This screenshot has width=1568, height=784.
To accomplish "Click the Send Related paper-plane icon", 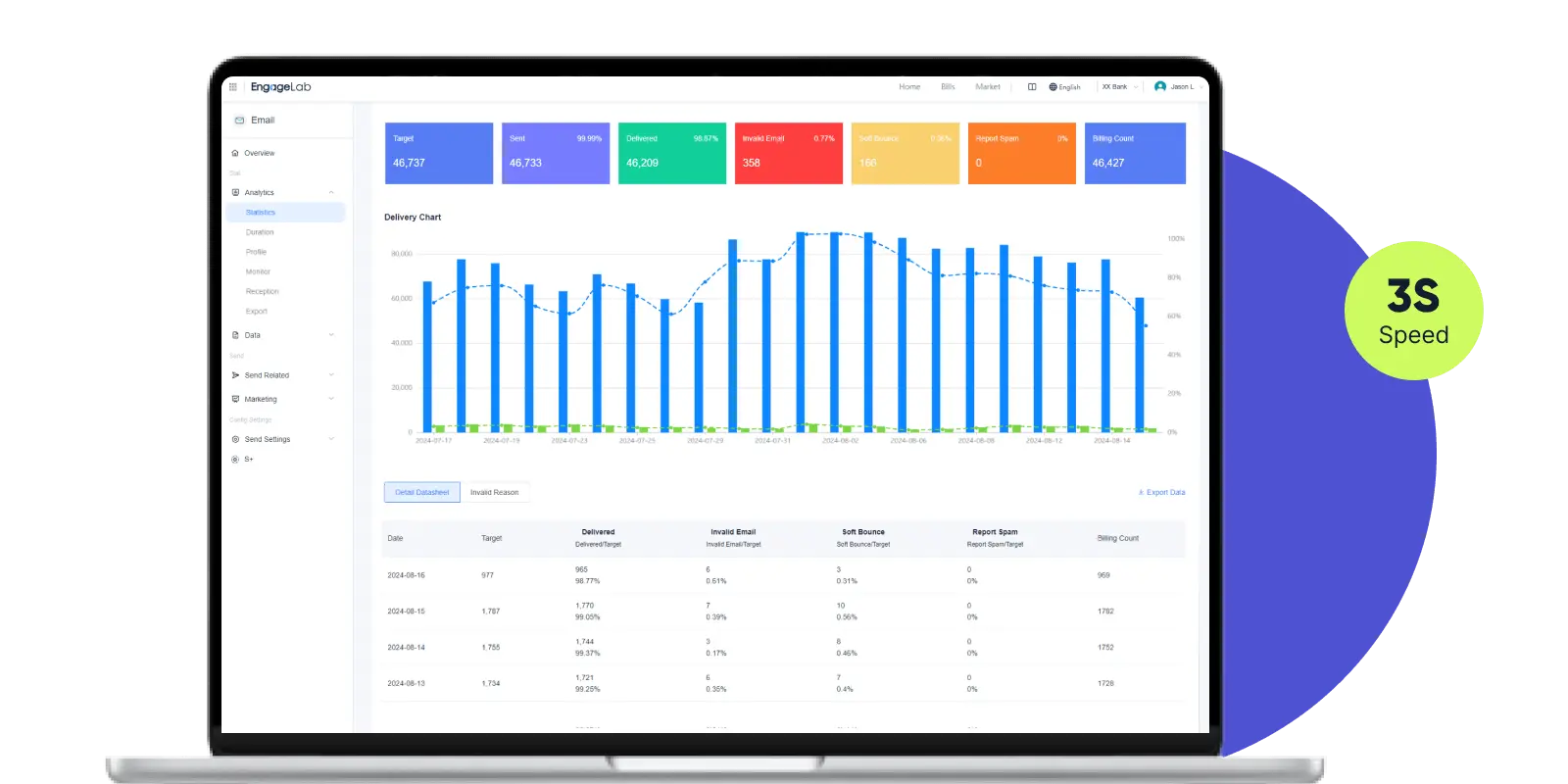I will (235, 375).
